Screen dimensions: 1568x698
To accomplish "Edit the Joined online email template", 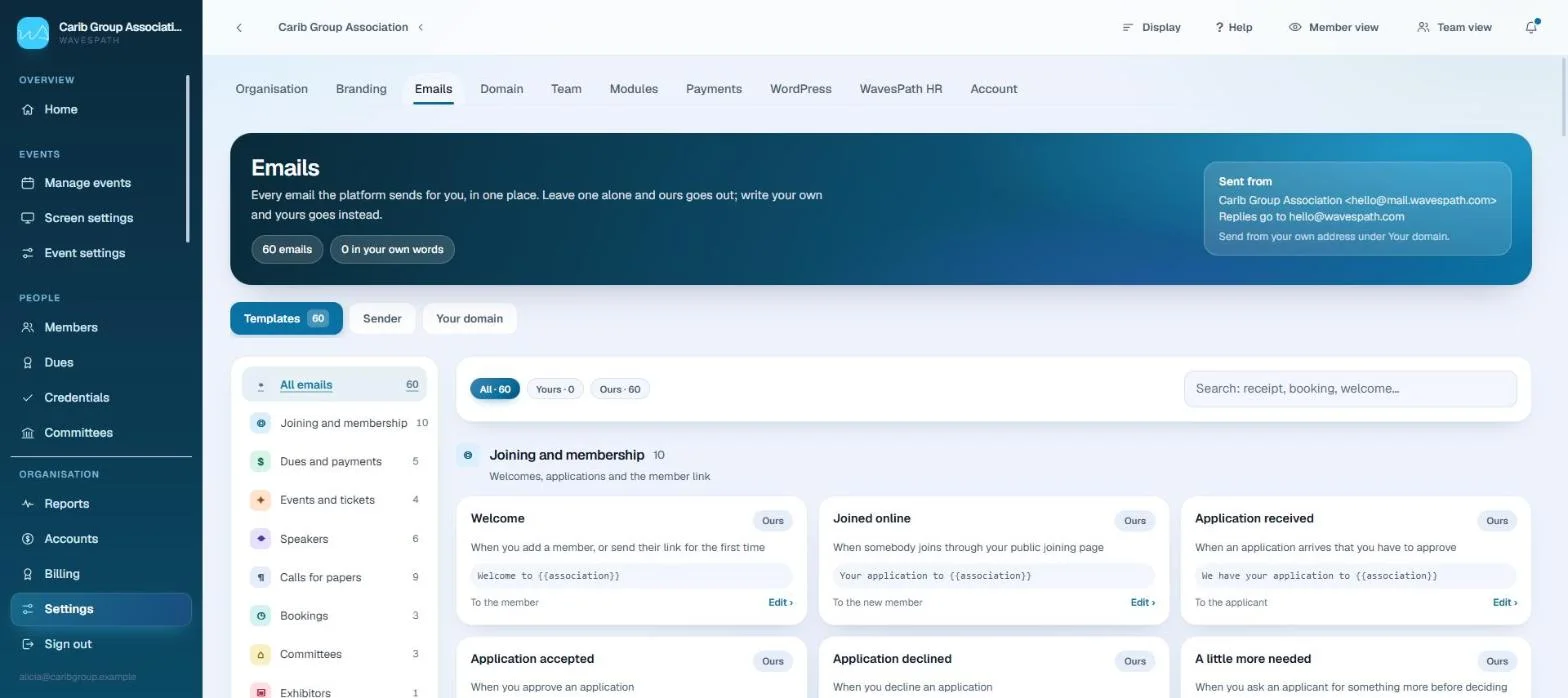I will 1142,602.
